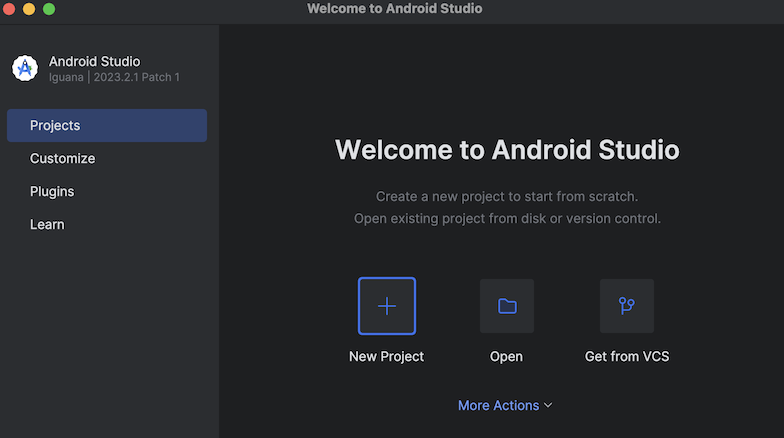Click the Get from VCS label

pos(627,356)
